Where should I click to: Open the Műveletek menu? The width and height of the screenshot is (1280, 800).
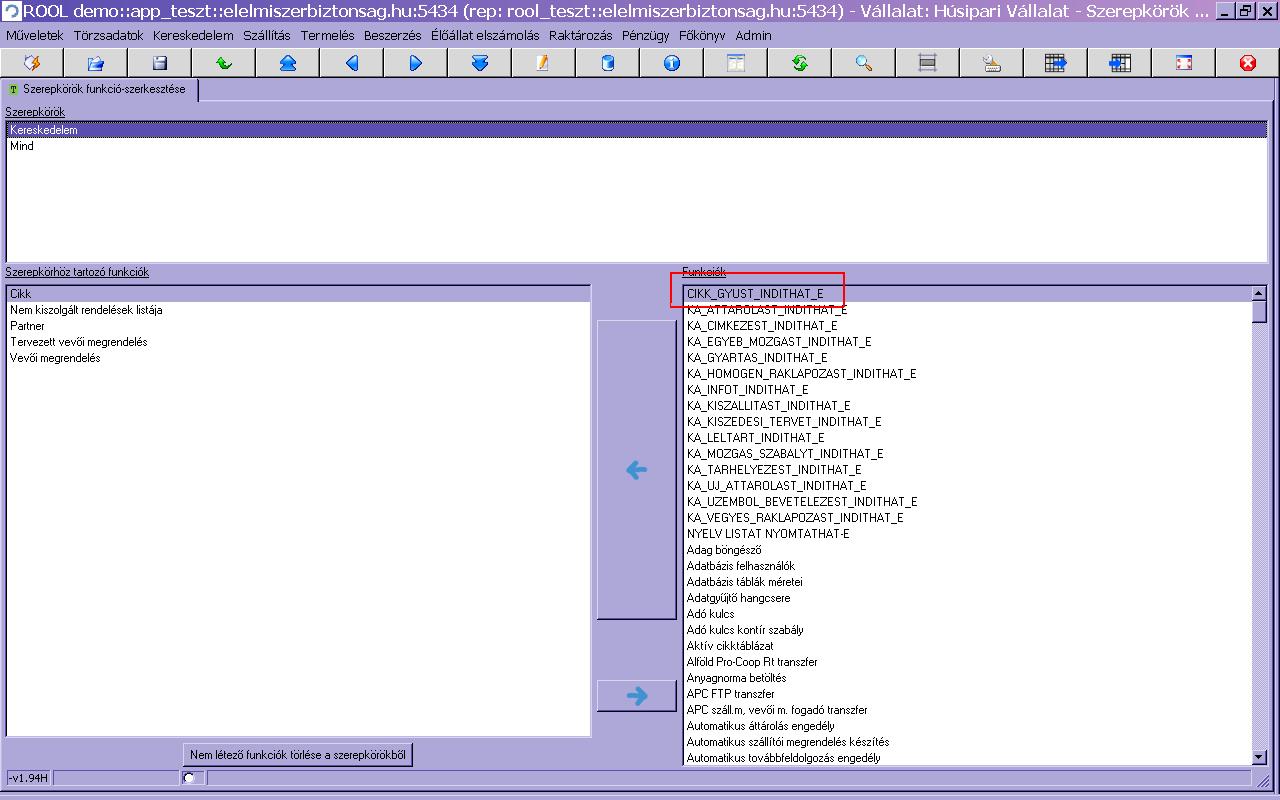(35, 35)
